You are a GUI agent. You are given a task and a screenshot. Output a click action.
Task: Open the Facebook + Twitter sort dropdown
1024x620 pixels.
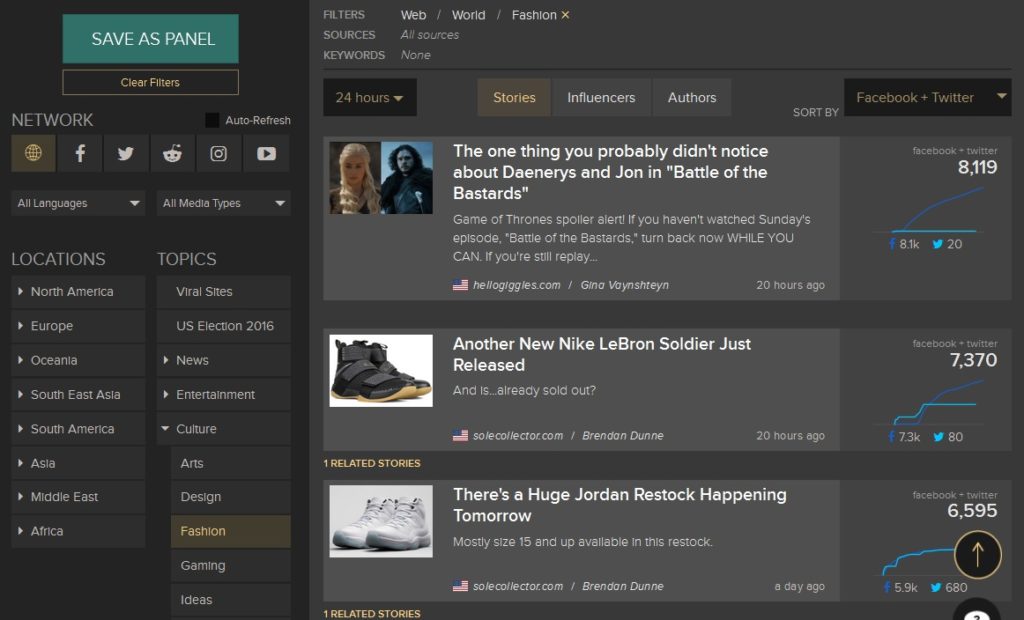pos(926,97)
